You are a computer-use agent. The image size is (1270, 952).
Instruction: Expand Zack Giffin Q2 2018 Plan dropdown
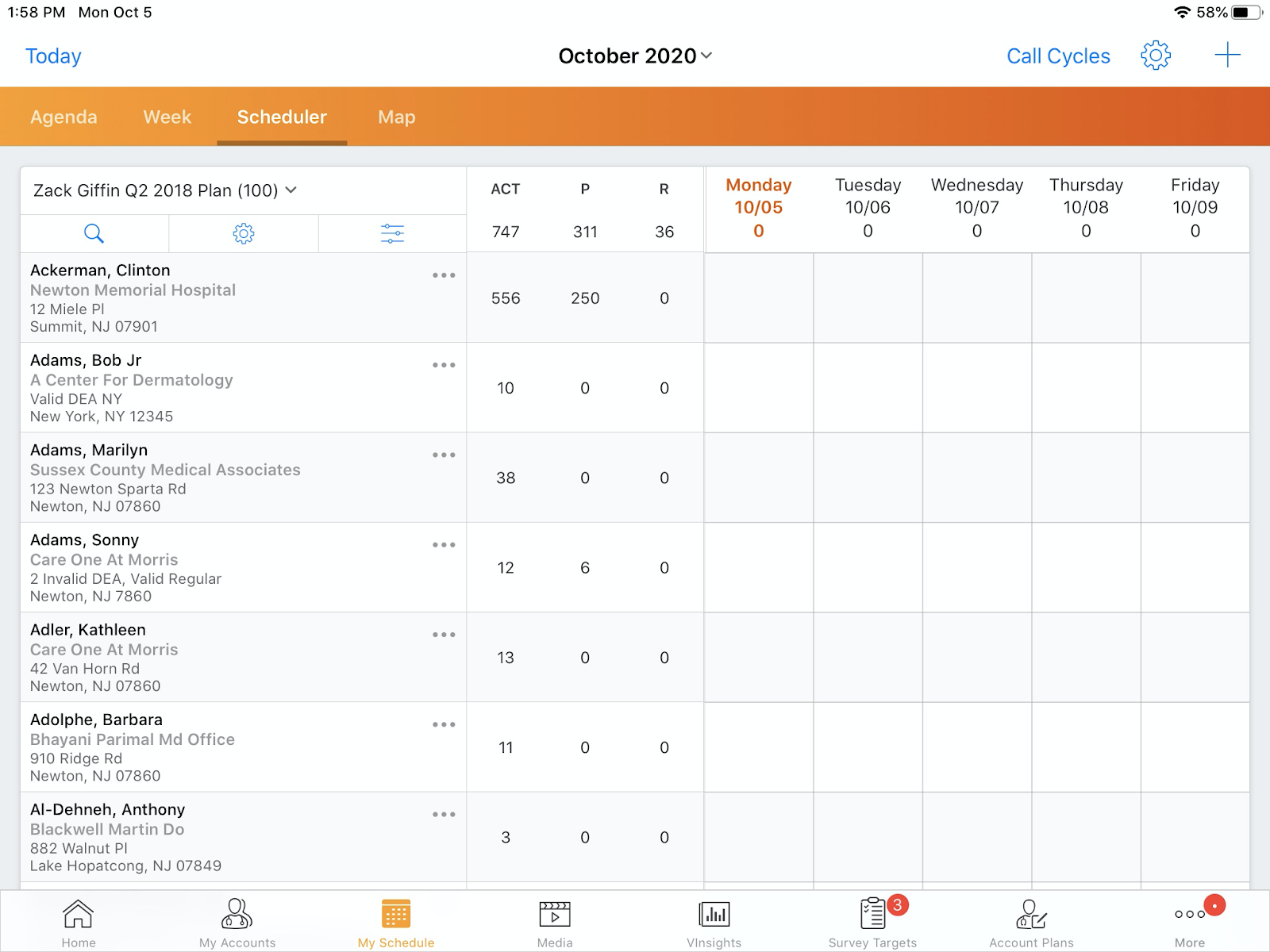[165, 190]
